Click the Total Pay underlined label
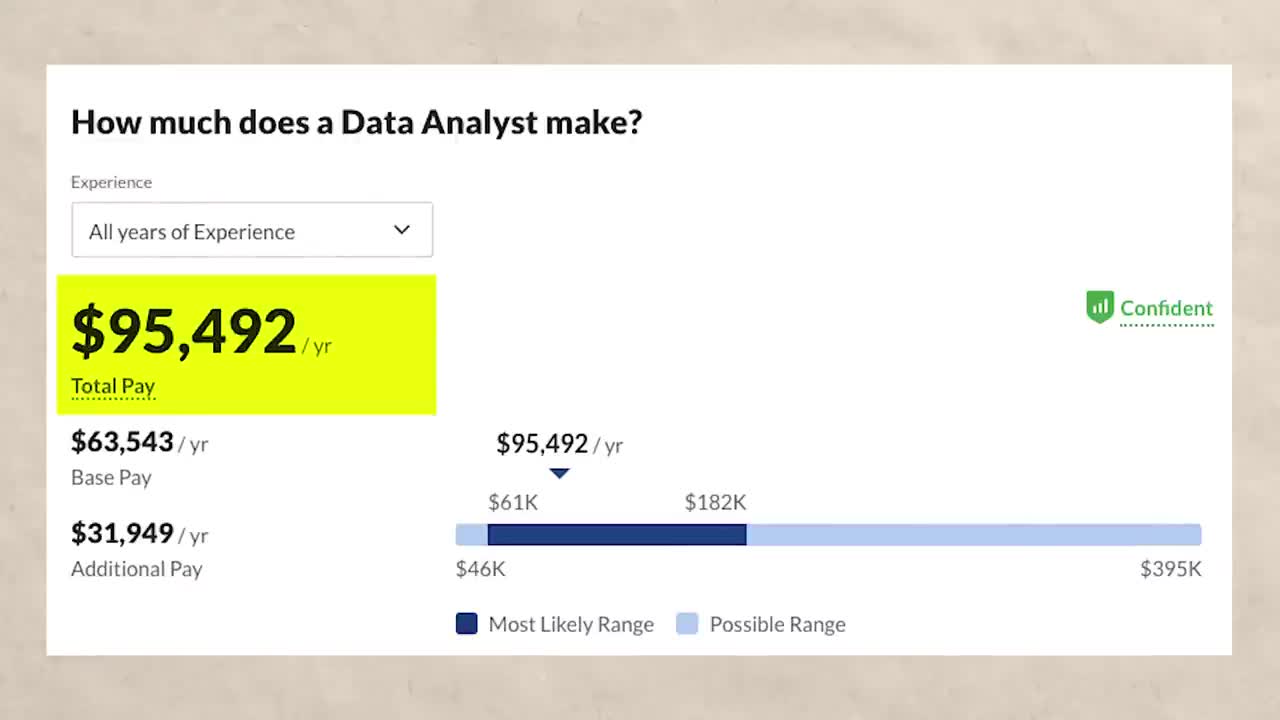 click(113, 386)
